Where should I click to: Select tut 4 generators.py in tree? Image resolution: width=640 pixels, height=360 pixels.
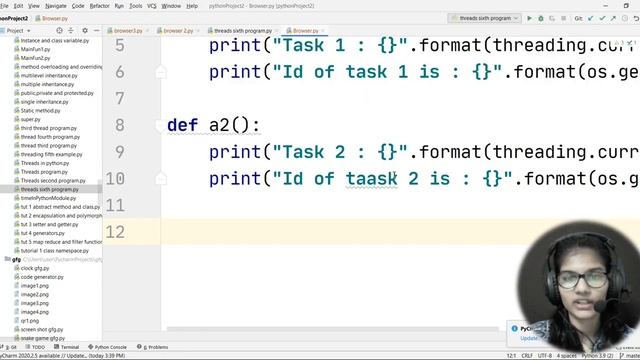click(43, 233)
